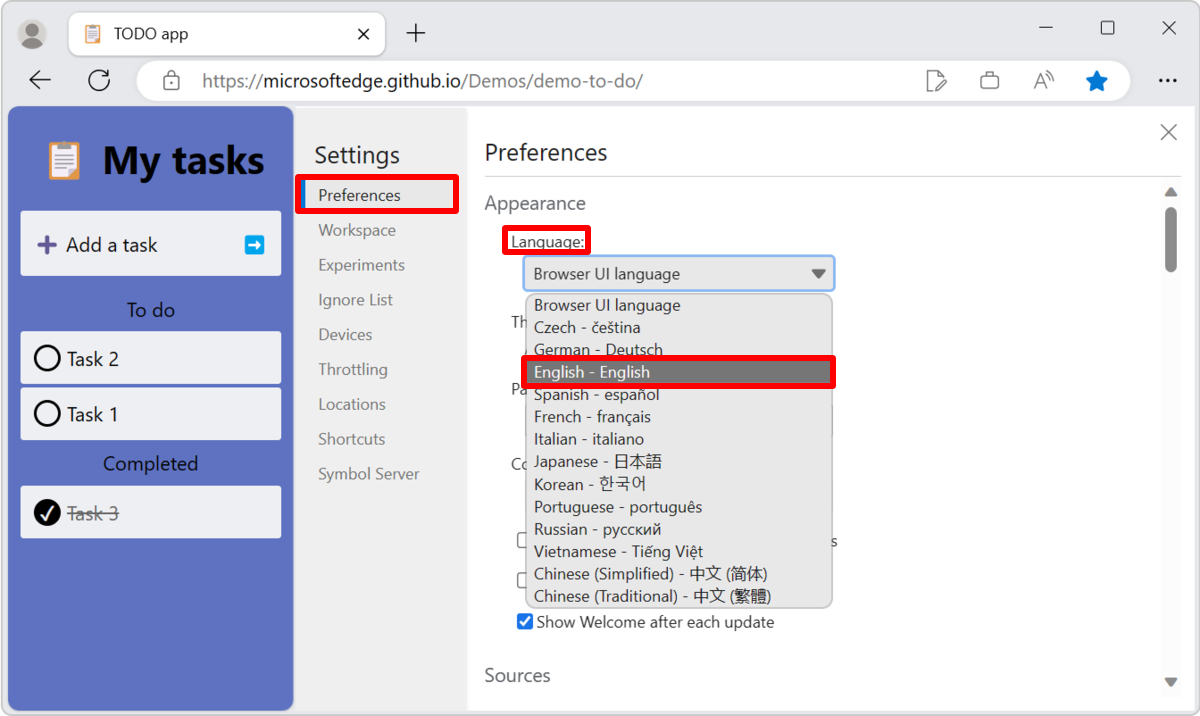The width and height of the screenshot is (1200, 716).
Task: Click inside the address bar
Action: (x=500, y=81)
